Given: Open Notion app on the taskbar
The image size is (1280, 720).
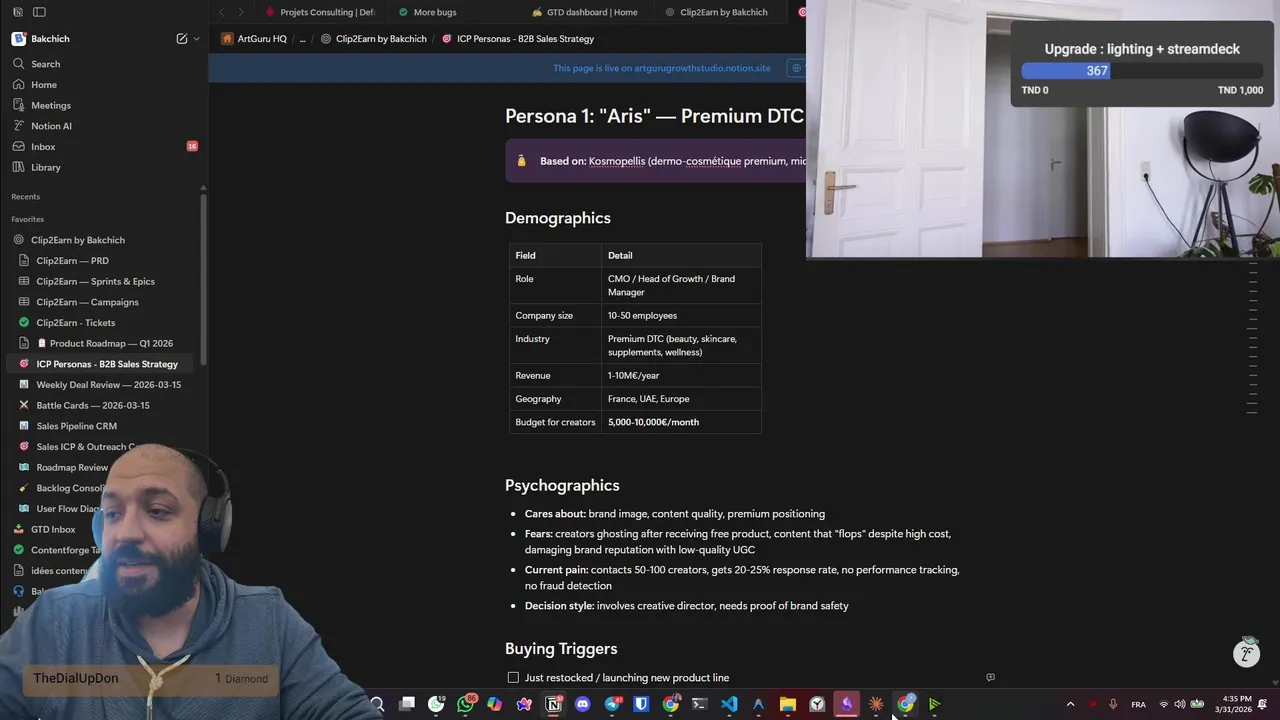Looking at the screenshot, I should (553, 704).
